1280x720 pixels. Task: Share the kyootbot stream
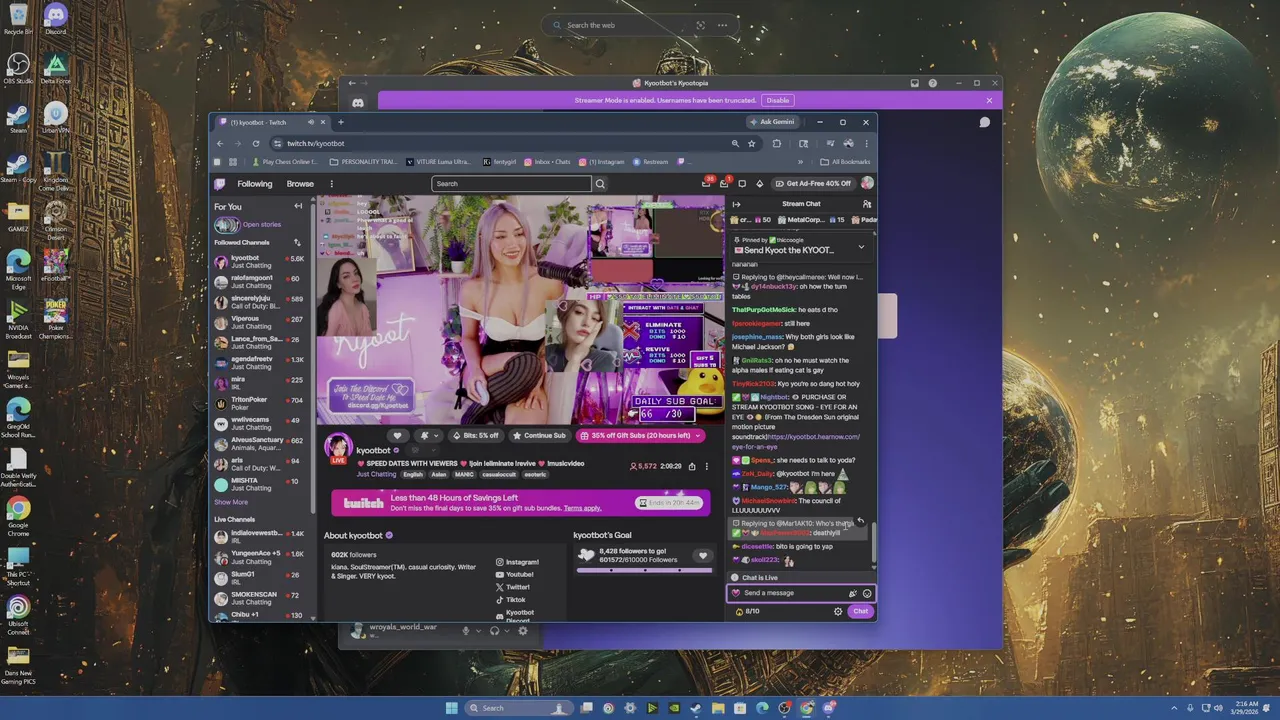click(x=690, y=466)
